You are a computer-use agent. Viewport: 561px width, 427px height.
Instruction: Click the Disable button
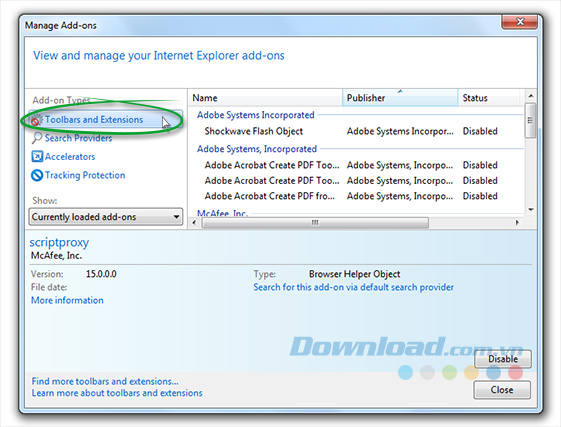pos(503,359)
